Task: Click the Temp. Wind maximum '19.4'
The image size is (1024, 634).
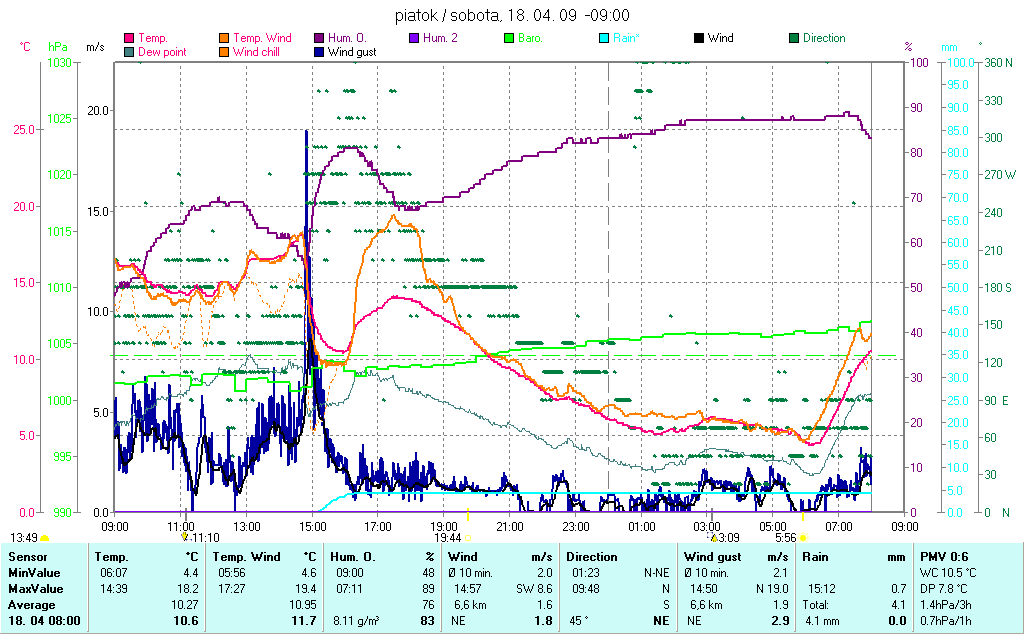Action: pos(306,589)
